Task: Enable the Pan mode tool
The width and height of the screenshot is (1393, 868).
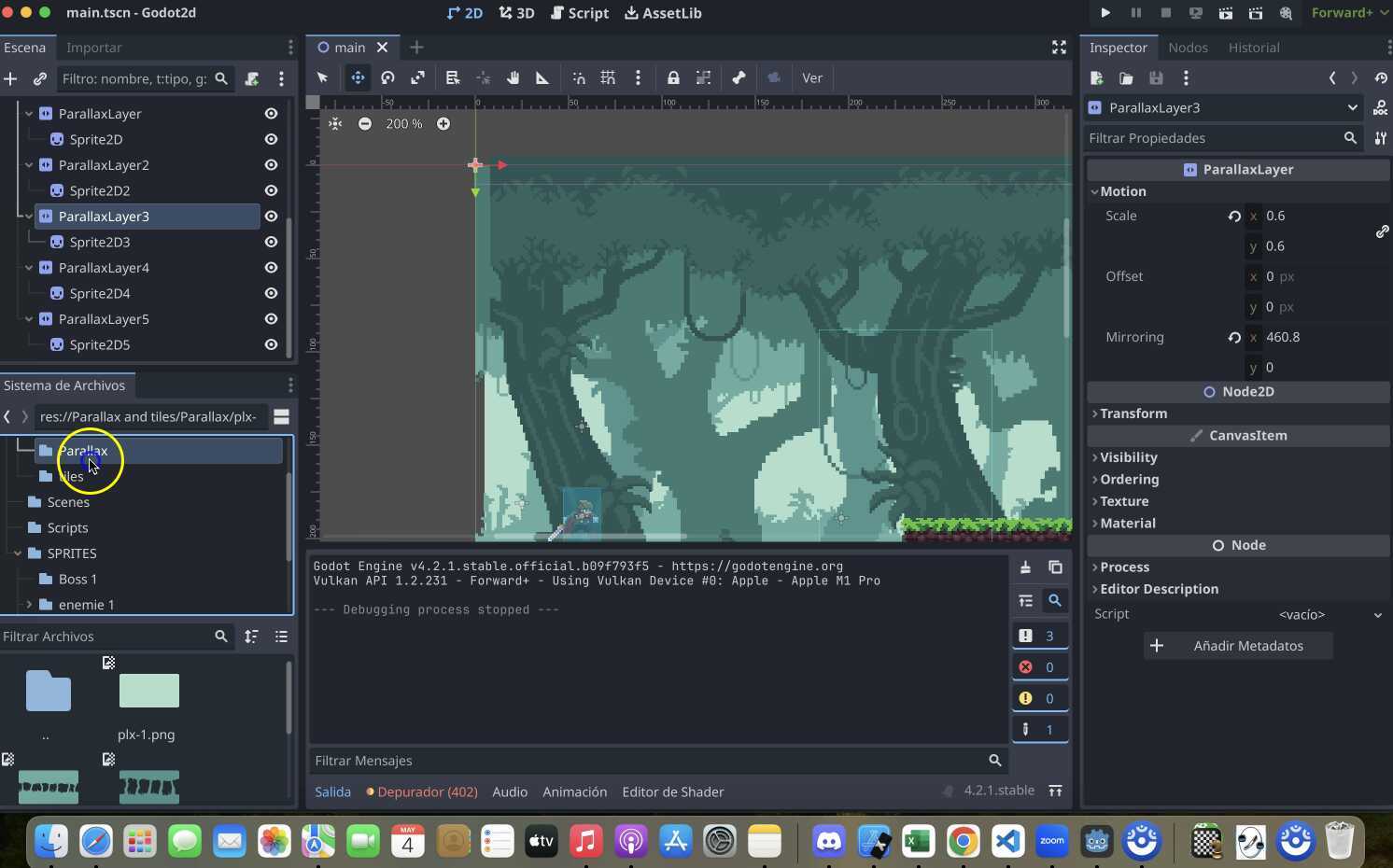Action: [513, 77]
